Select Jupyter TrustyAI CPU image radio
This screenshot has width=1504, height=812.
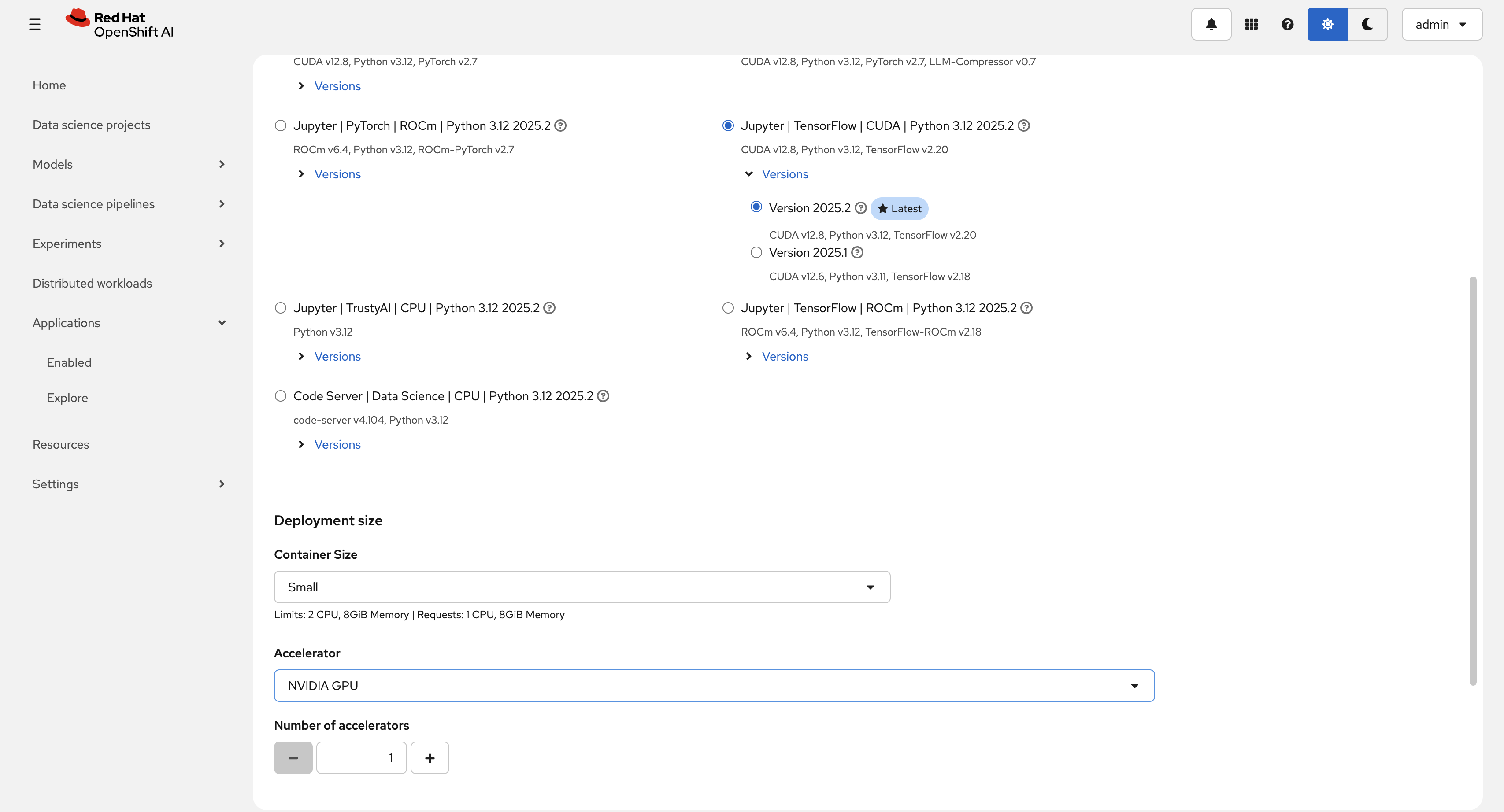281,308
